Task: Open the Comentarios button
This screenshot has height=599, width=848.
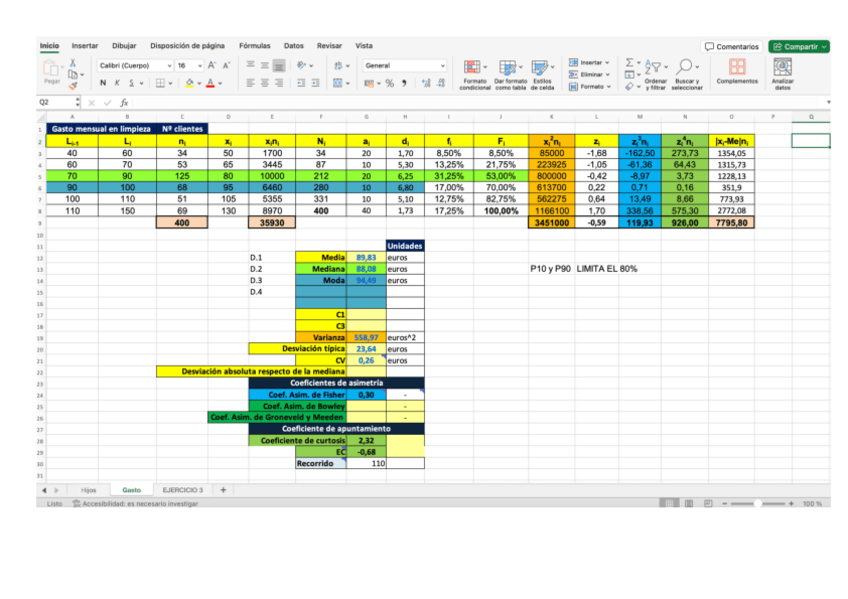Action: tap(732, 46)
